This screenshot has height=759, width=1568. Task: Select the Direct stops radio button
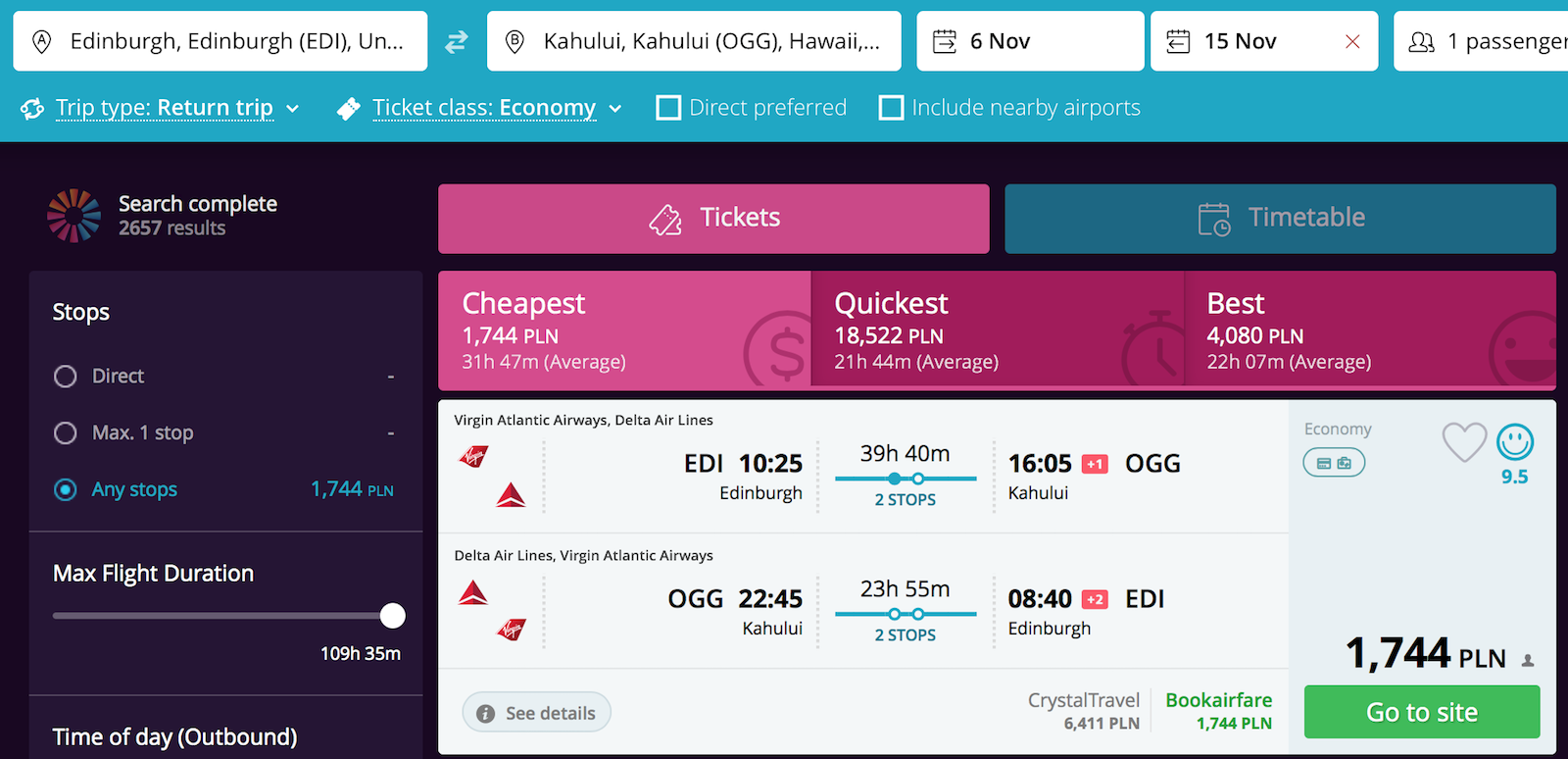tap(66, 377)
